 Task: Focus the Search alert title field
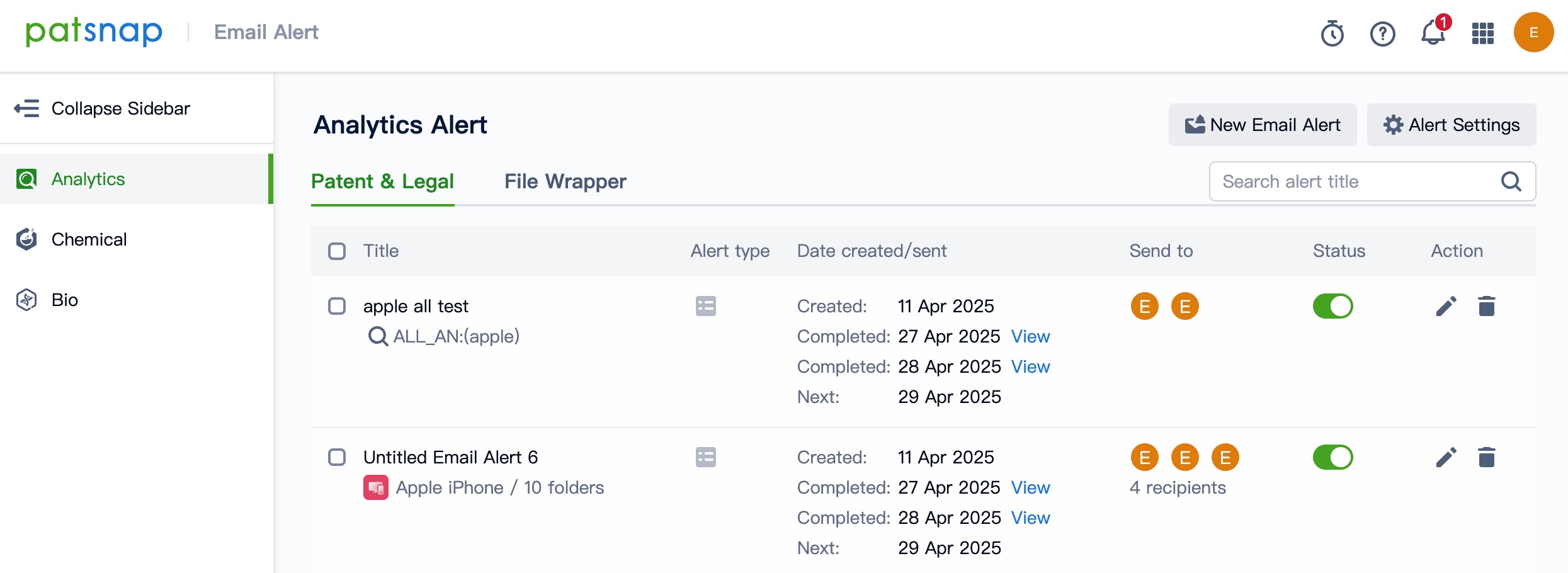1354,182
